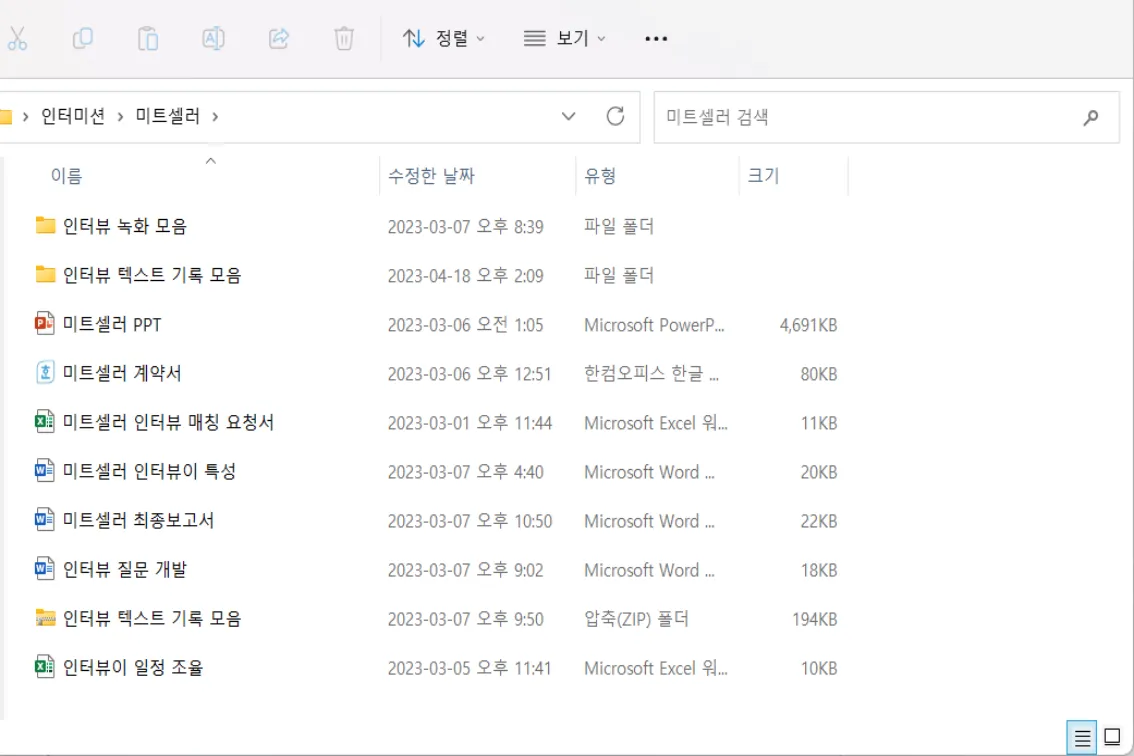Click the ZIP folder icon of 인터뷰 텍스트 기록 모음

(46, 618)
